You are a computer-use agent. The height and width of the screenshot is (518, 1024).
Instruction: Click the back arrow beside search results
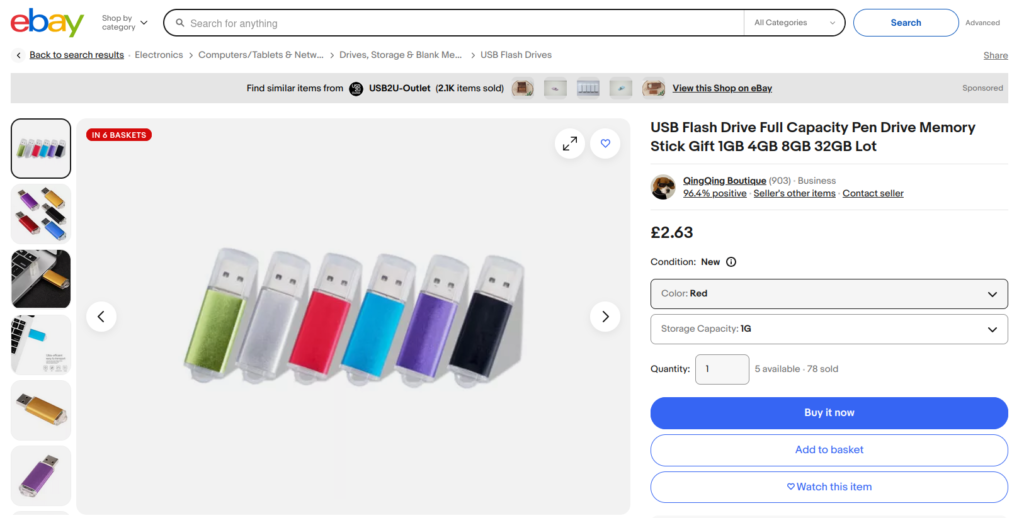point(18,55)
